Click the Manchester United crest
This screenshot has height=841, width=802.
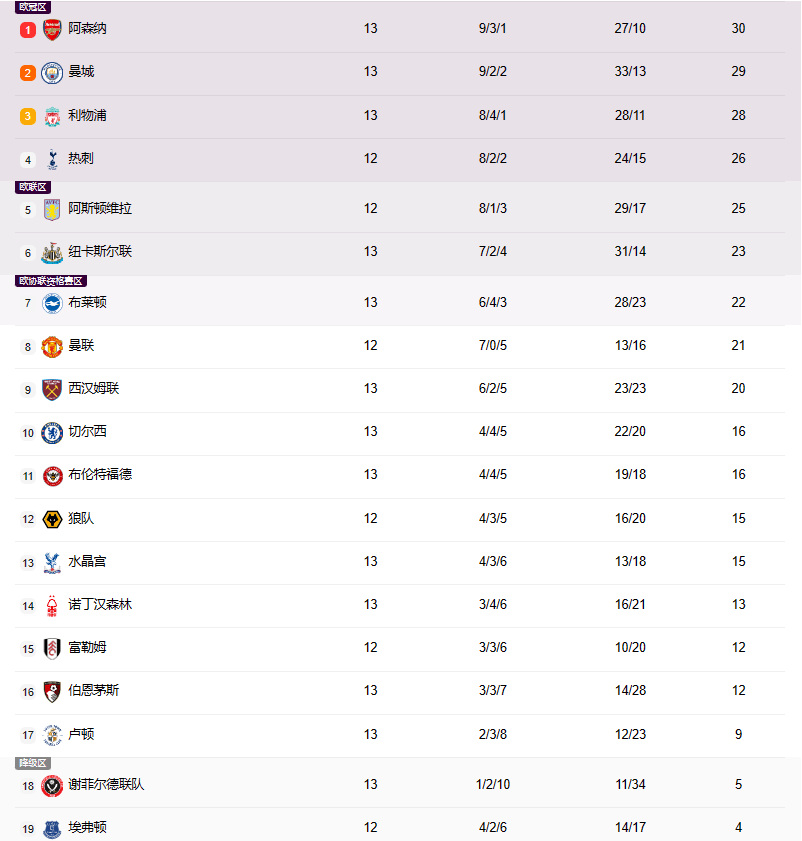[52, 347]
